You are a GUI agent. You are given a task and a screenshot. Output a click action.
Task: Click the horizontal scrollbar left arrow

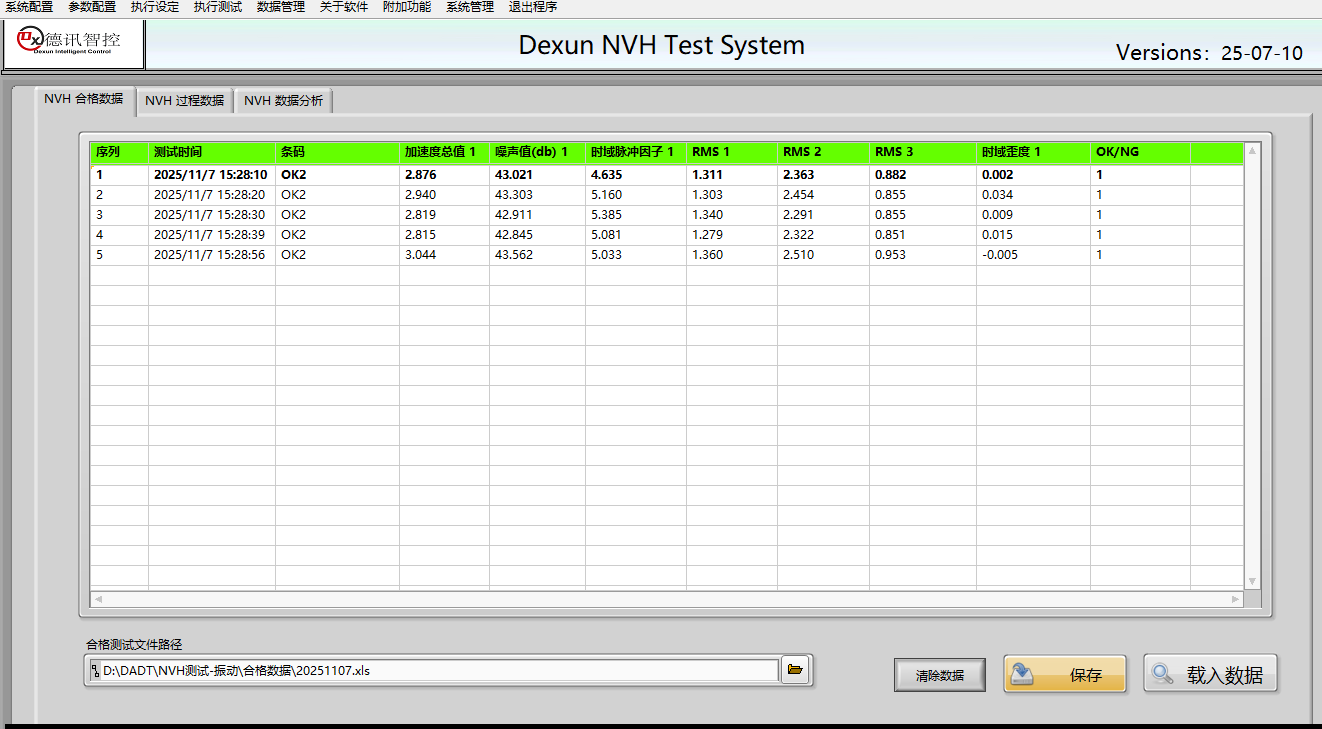pos(98,599)
